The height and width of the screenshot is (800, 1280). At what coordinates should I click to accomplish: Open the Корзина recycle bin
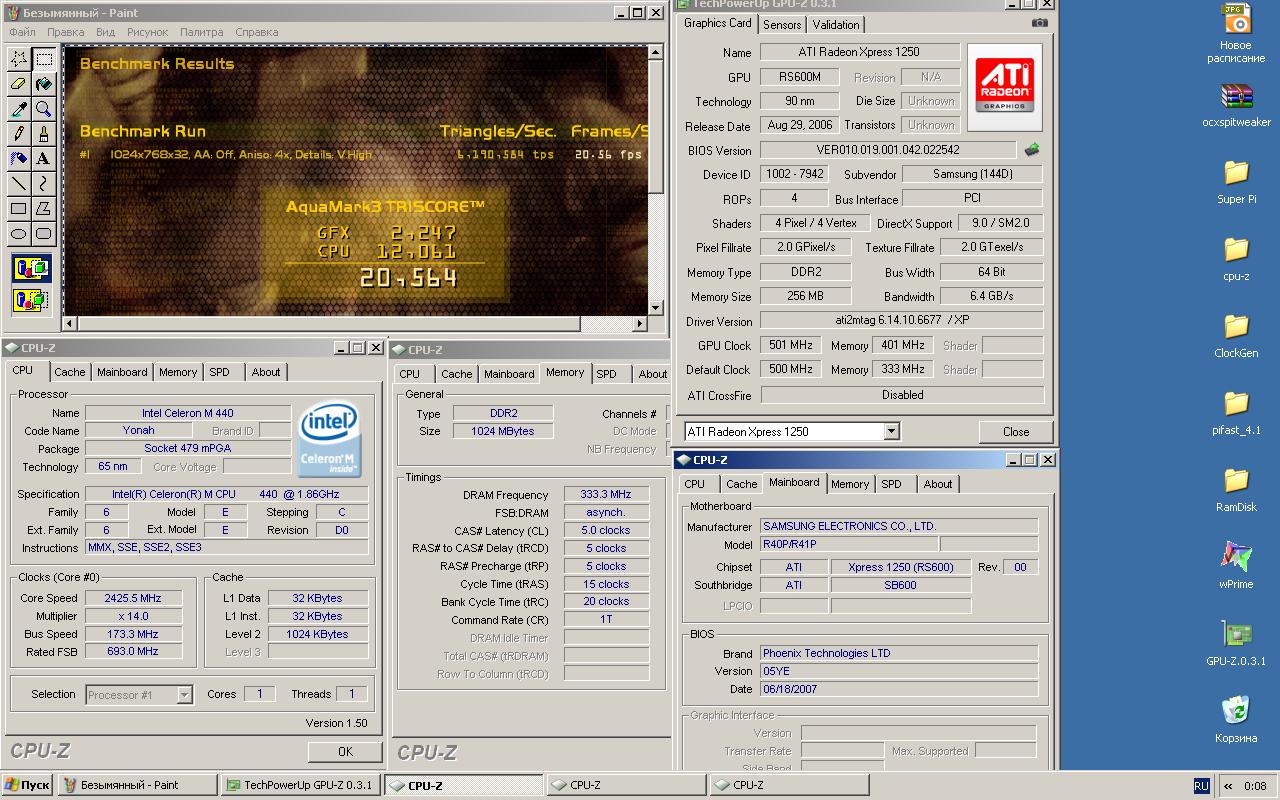click(1237, 720)
